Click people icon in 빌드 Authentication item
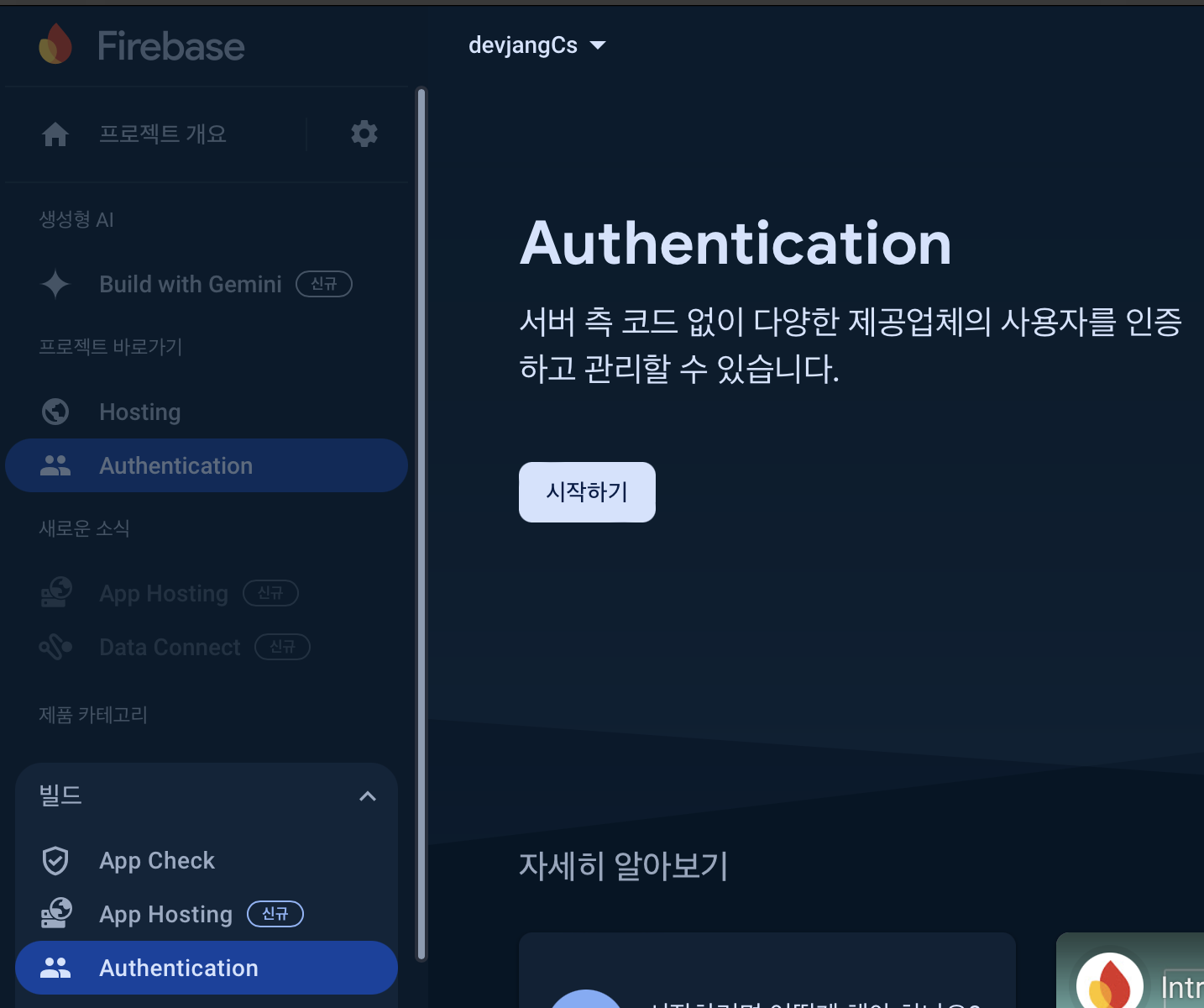Viewport: 1204px width, 1008px height. click(55, 968)
